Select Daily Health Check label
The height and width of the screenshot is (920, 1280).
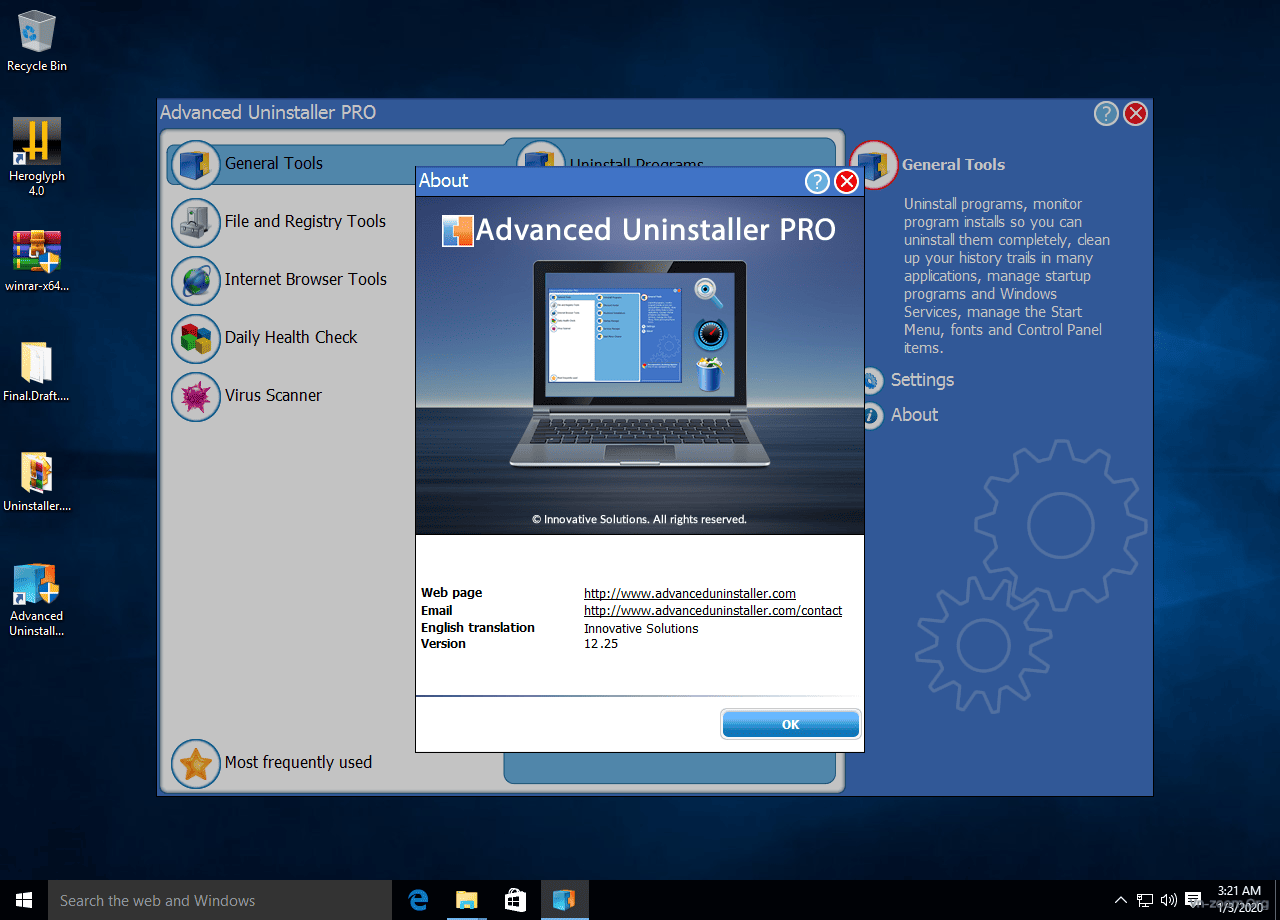click(x=291, y=338)
